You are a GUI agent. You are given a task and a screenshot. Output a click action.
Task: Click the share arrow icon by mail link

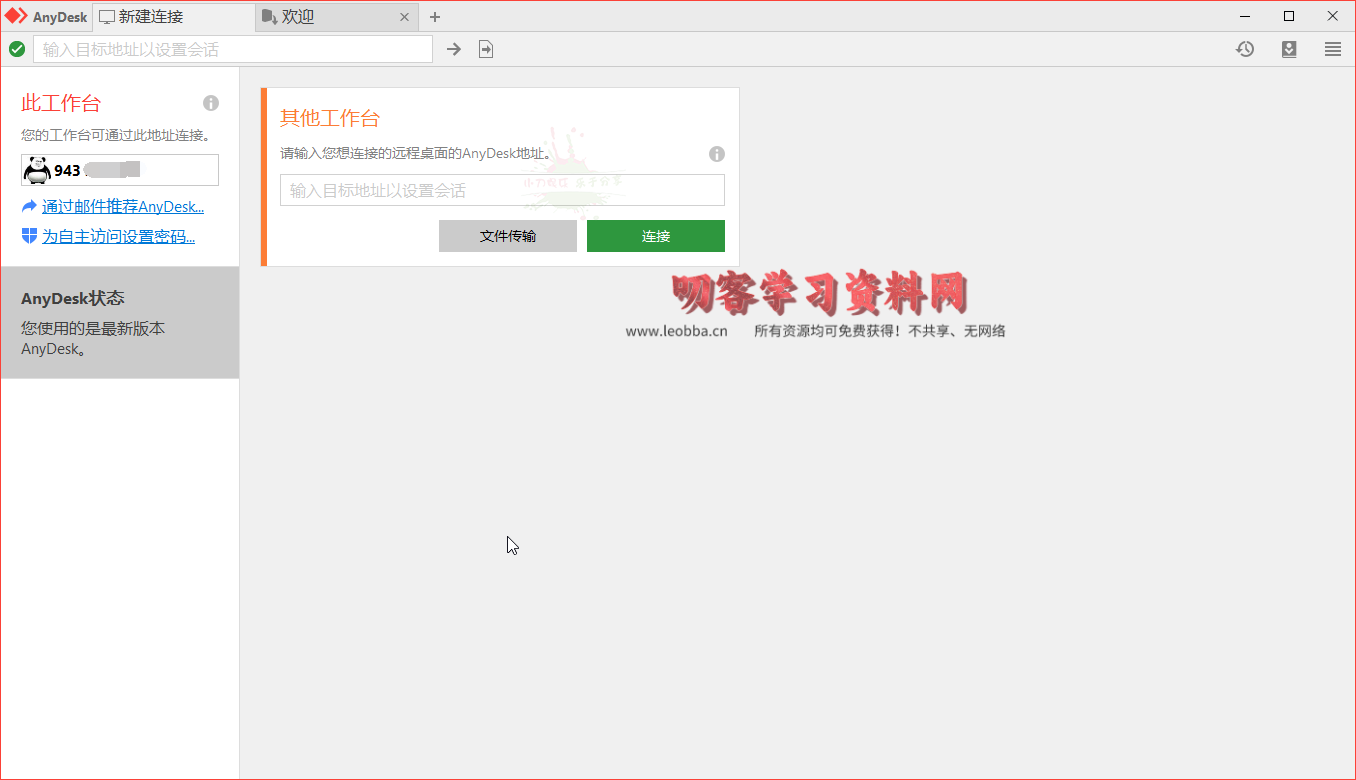(29, 206)
